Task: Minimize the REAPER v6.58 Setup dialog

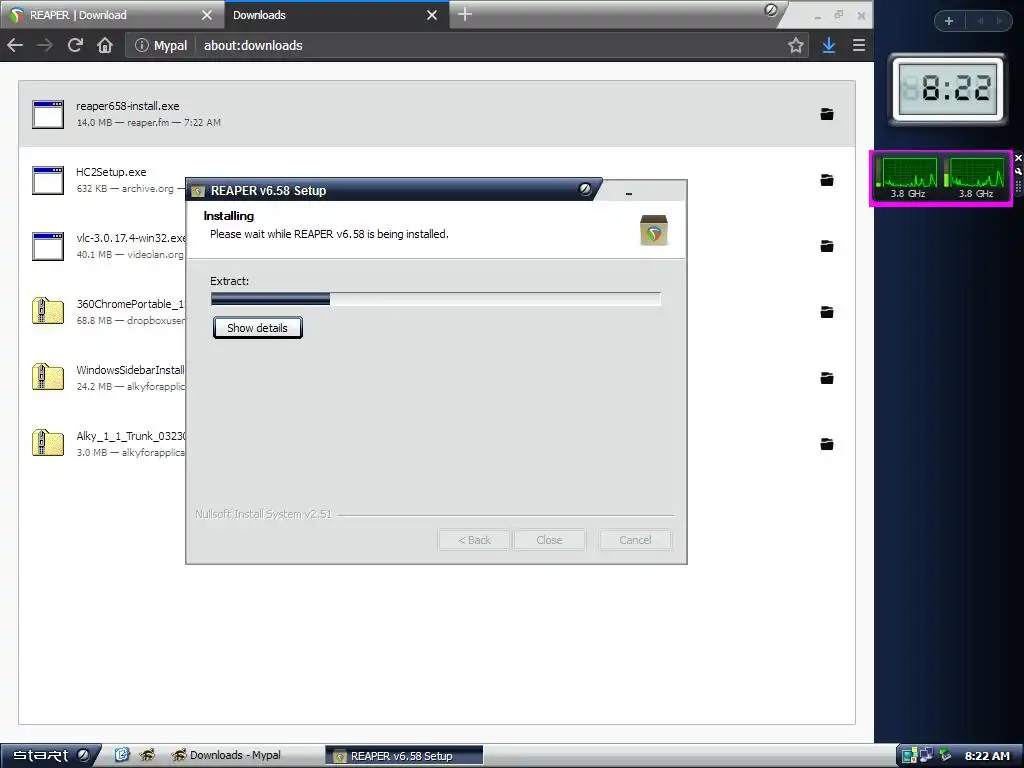Action: tap(628, 193)
